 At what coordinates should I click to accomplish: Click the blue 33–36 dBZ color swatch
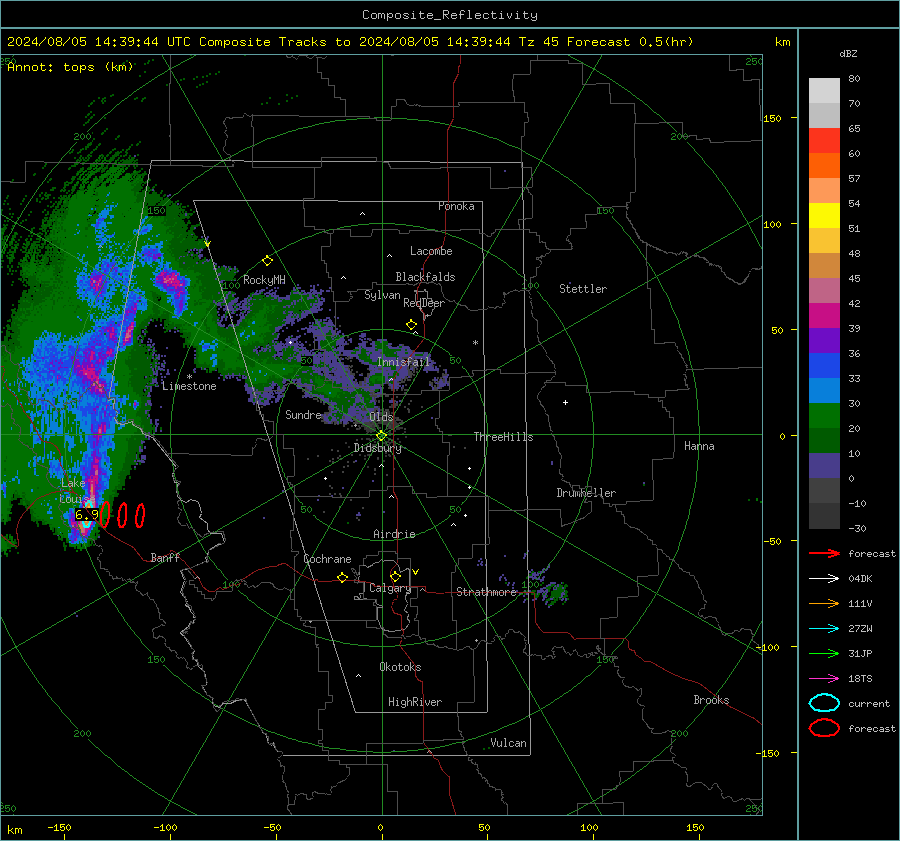tap(824, 366)
